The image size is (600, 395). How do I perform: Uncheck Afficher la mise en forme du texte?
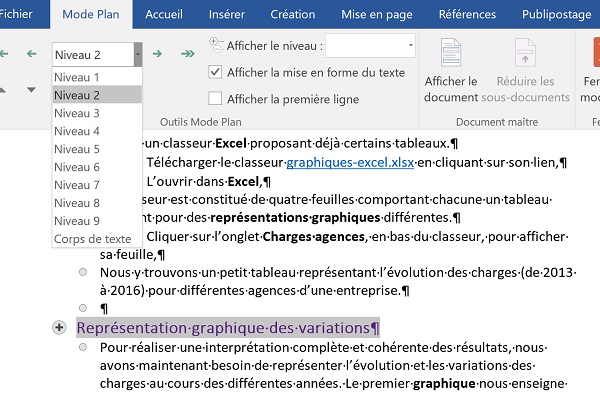pos(215,72)
